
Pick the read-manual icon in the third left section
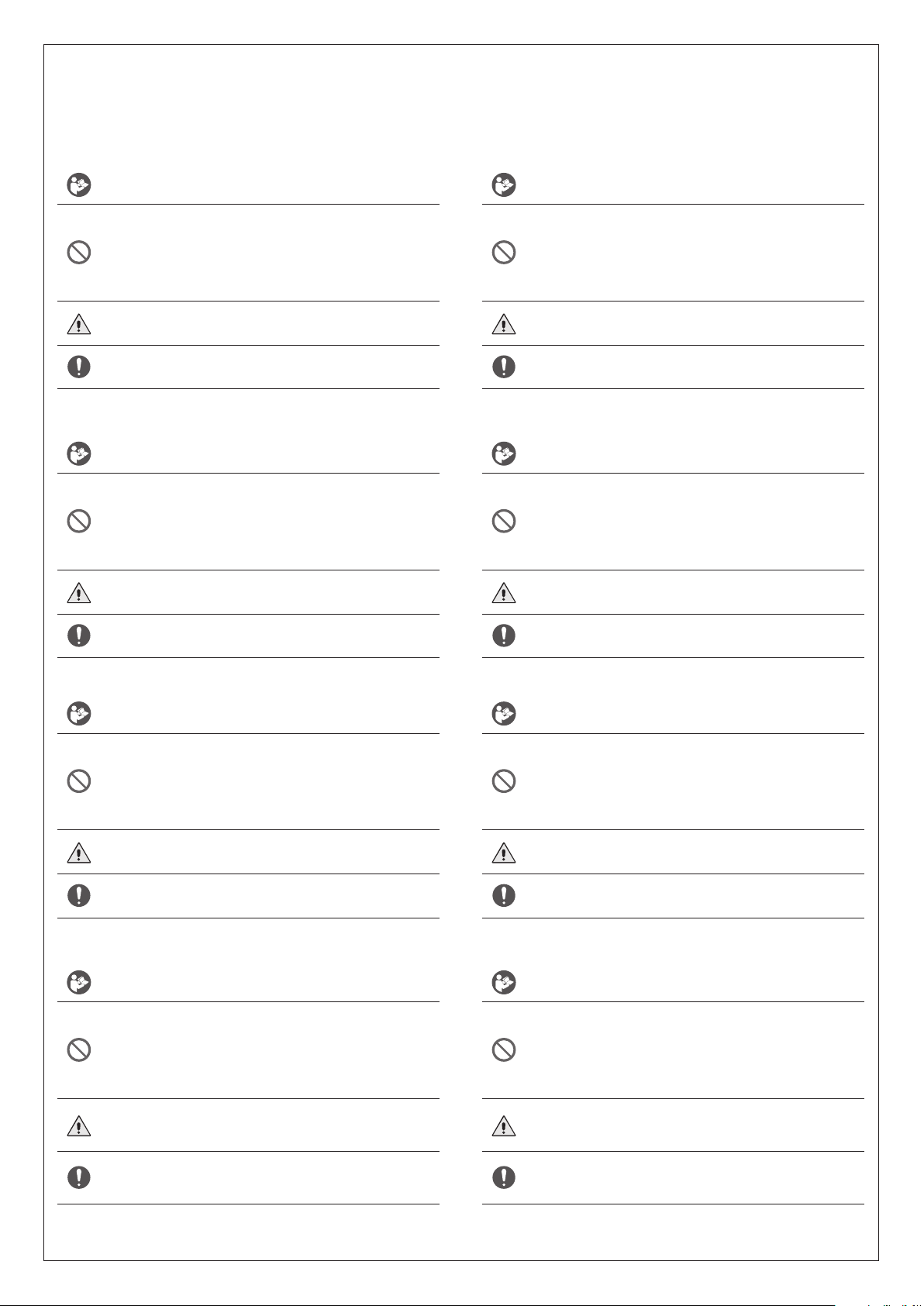[x=79, y=714]
